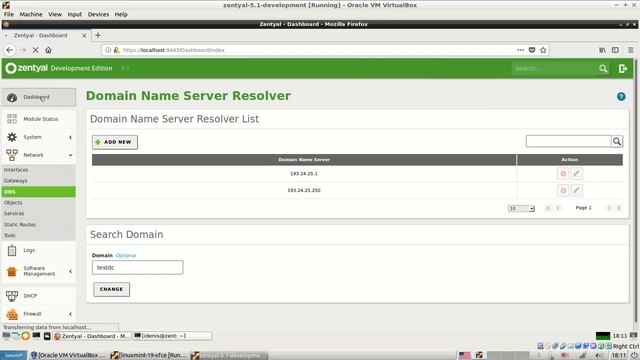Expand the Firewall submenu arrow
Screen dimensions: 640x360
tap(70, 314)
